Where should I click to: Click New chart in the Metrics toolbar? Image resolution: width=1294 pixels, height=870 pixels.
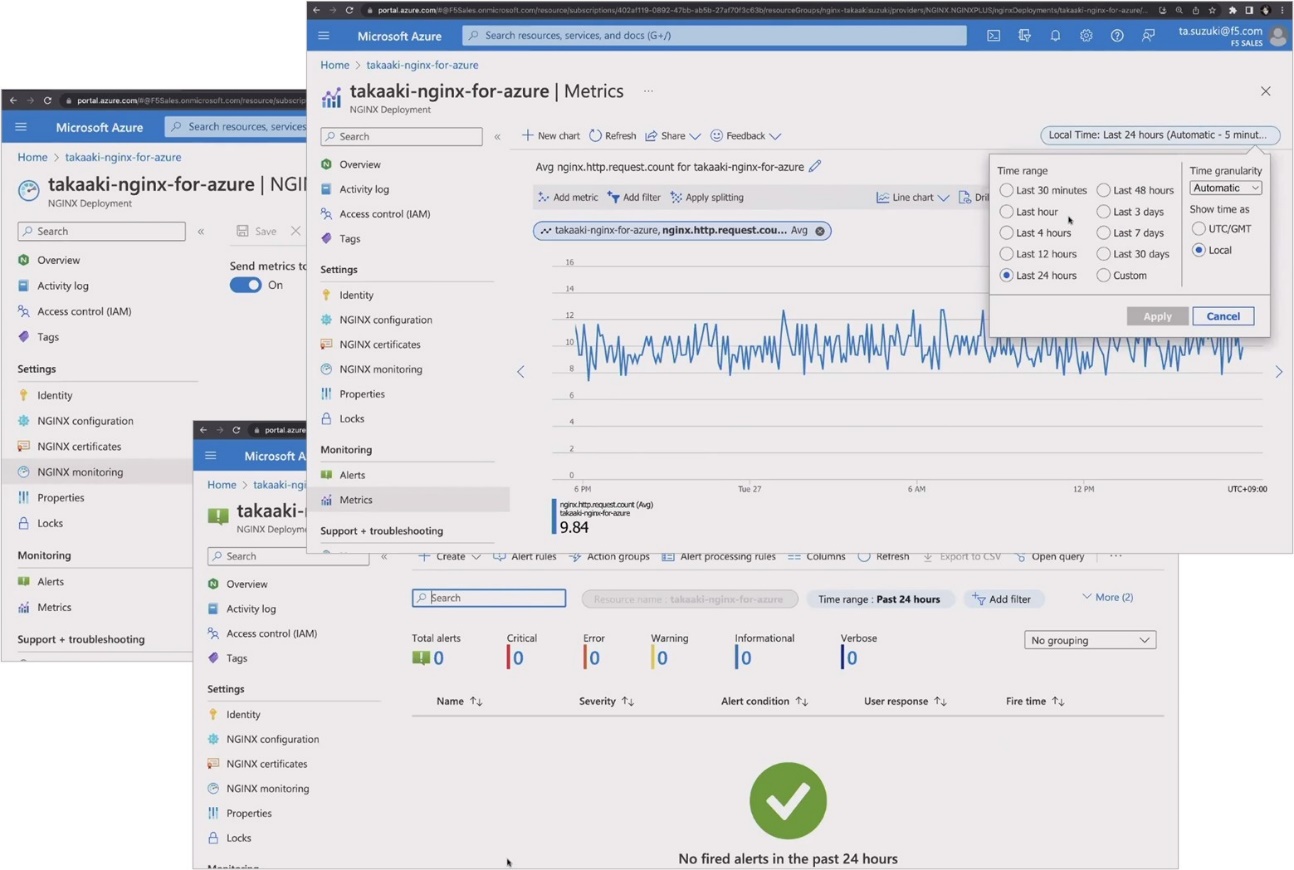(551, 136)
